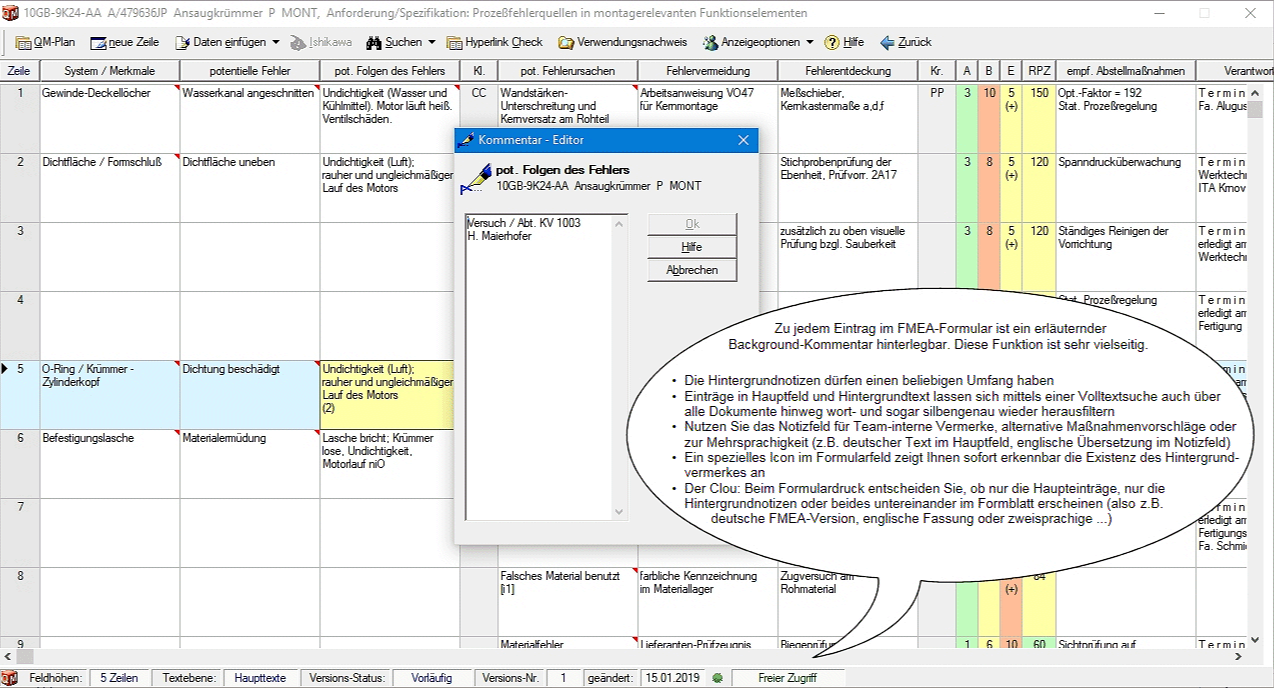1275x688 pixels.
Task: Click the RPZ column header
Action: 1039,71
